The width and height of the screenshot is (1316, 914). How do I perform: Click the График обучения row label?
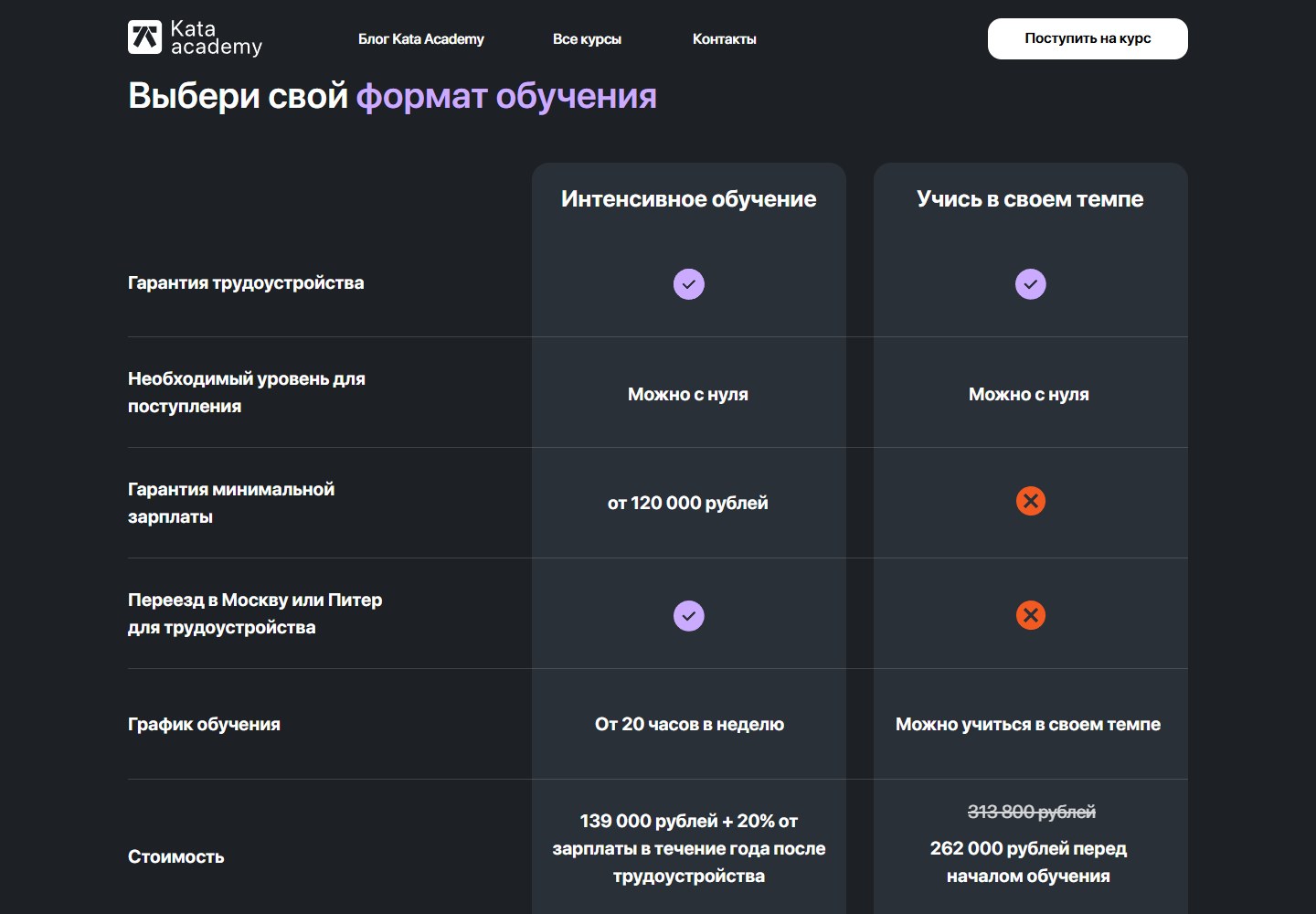pos(204,725)
